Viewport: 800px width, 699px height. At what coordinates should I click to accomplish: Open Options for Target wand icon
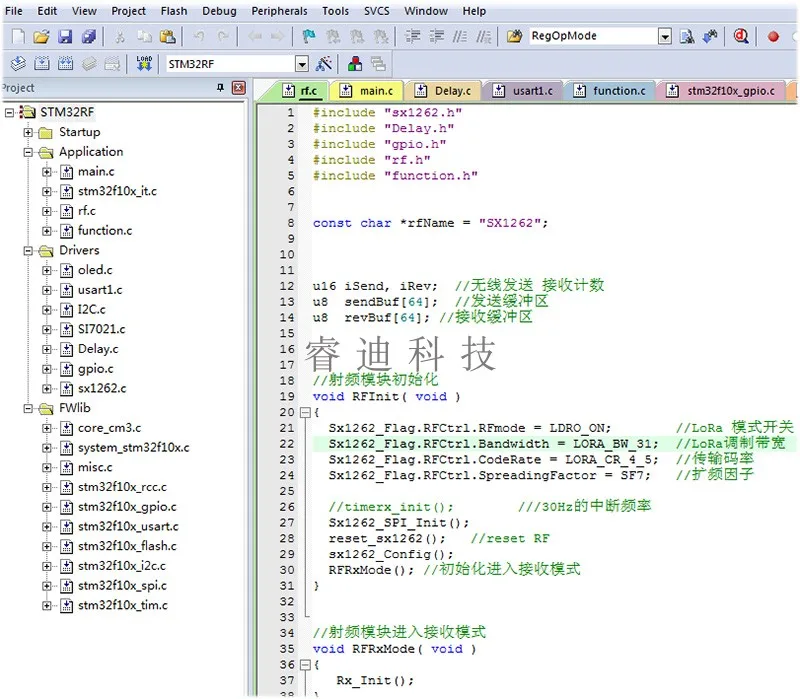tap(323, 63)
